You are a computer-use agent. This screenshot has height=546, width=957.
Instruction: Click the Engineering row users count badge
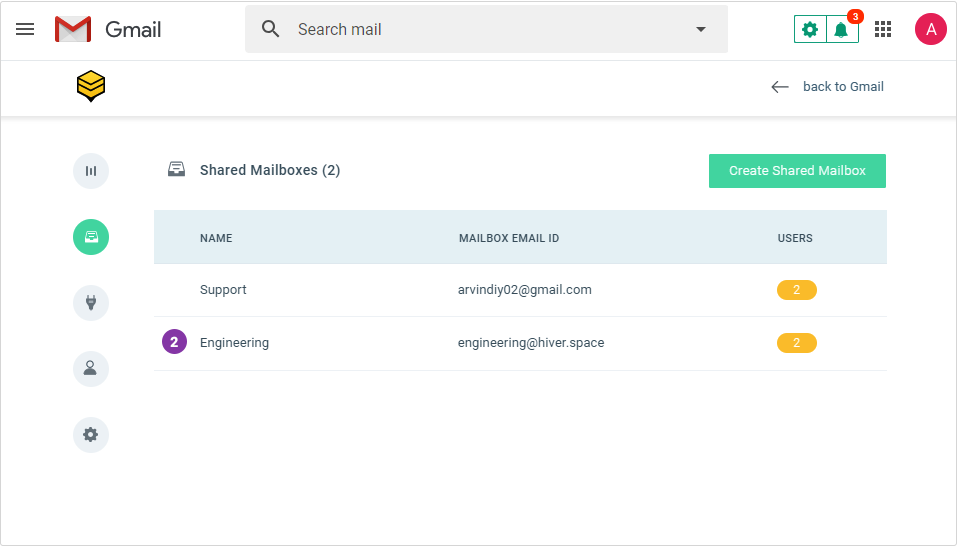tap(796, 343)
